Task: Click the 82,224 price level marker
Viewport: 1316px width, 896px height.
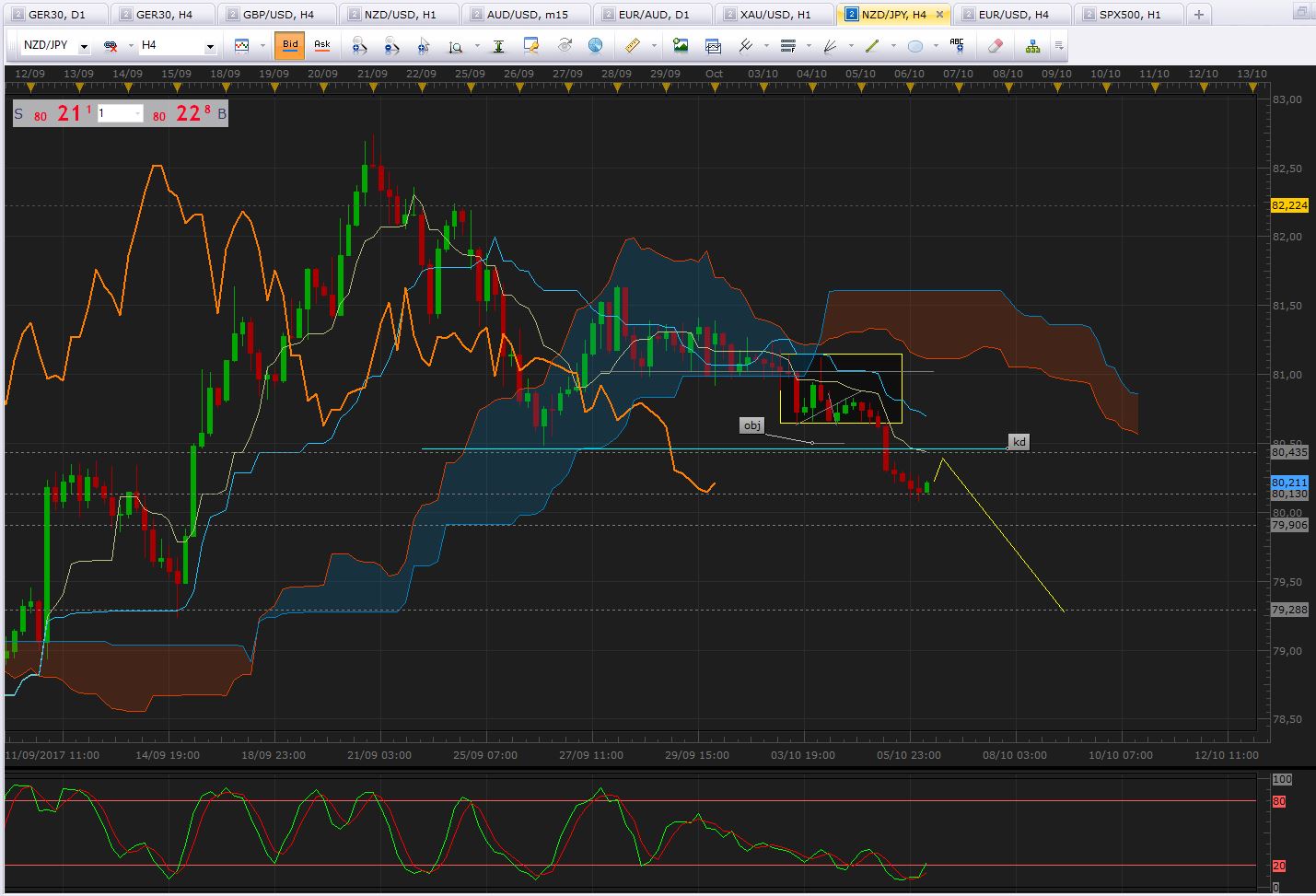Action: click(x=1289, y=205)
